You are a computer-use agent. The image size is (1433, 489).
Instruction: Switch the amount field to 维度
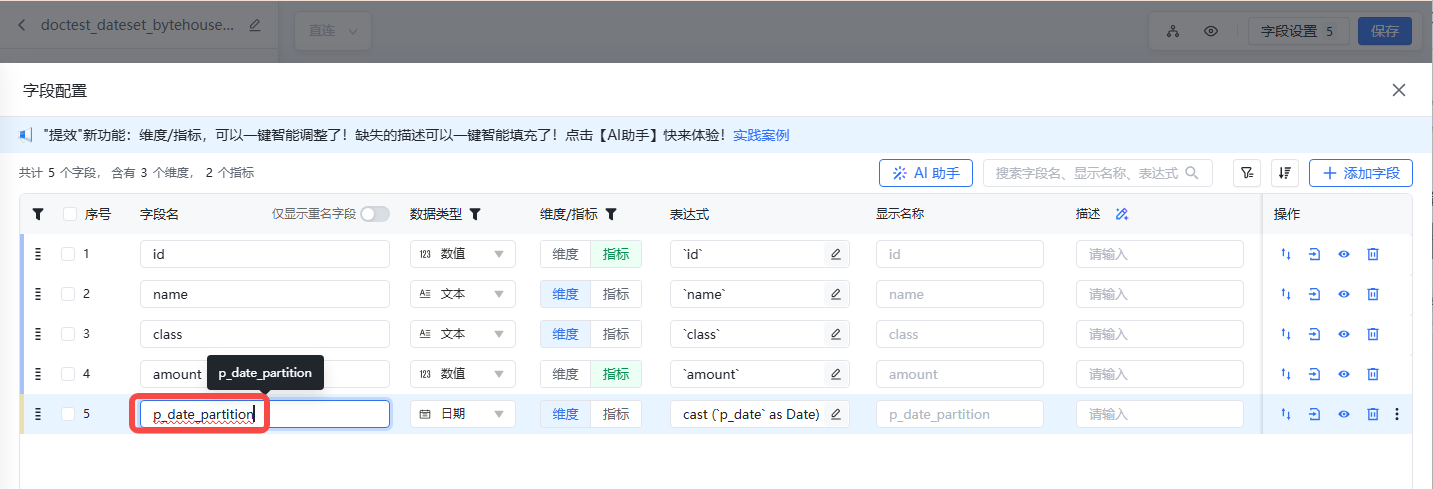[565, 374]
